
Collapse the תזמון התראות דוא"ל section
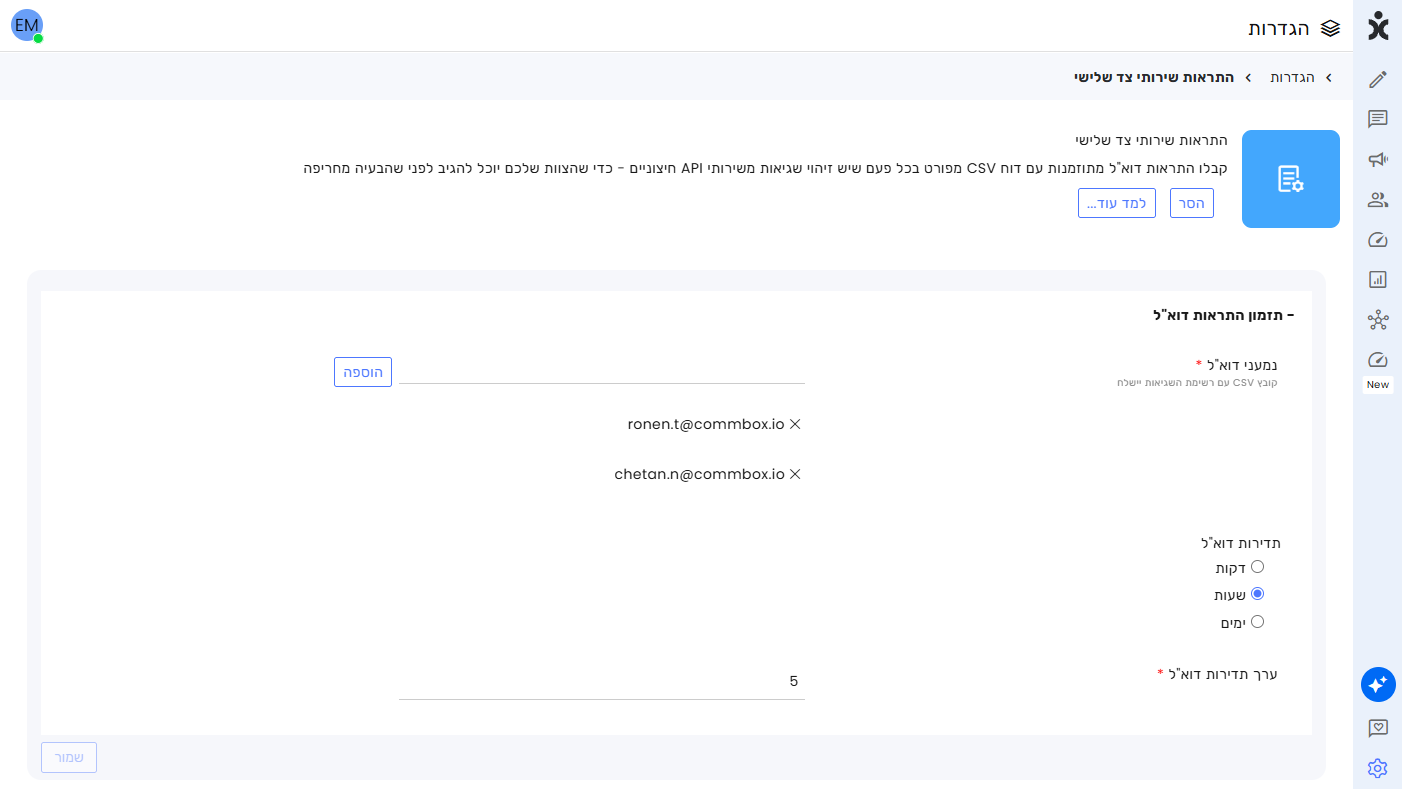point(1224,315)
